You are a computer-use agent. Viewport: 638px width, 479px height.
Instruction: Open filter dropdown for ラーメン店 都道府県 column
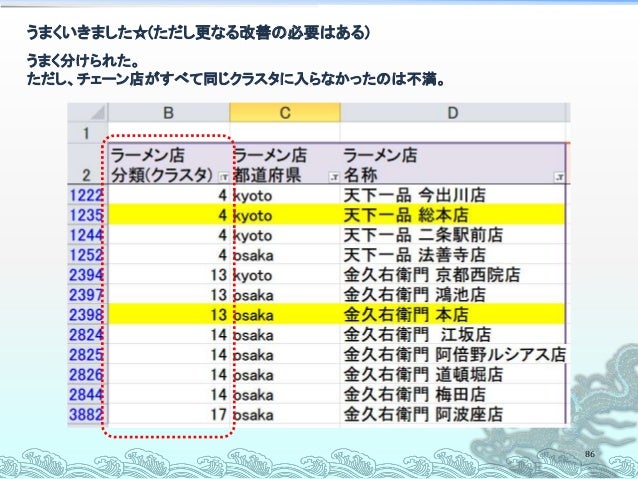coord(334,177)
